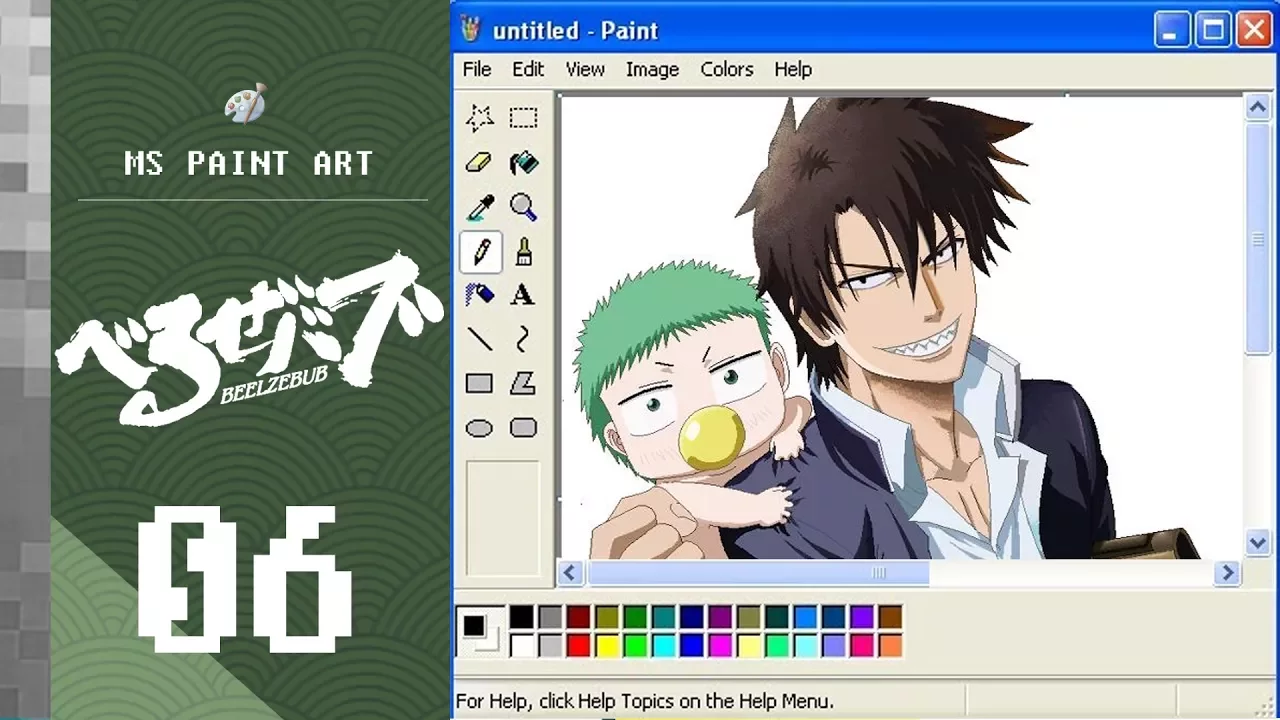Select the Airbrush spray can tool

click(x=480, y=295)
